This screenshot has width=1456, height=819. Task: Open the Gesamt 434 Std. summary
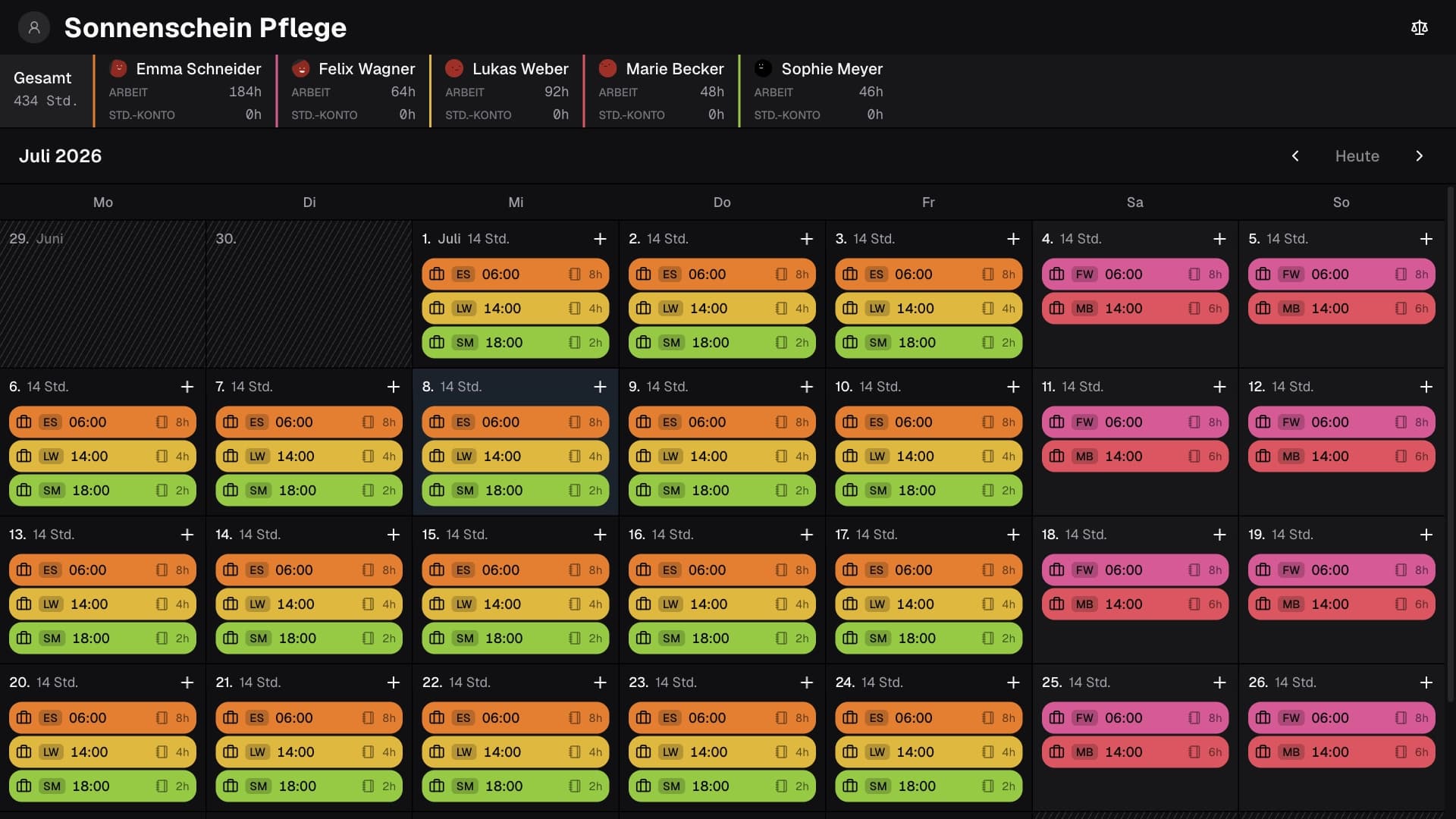pyautogui.click(x=46, y=91)
